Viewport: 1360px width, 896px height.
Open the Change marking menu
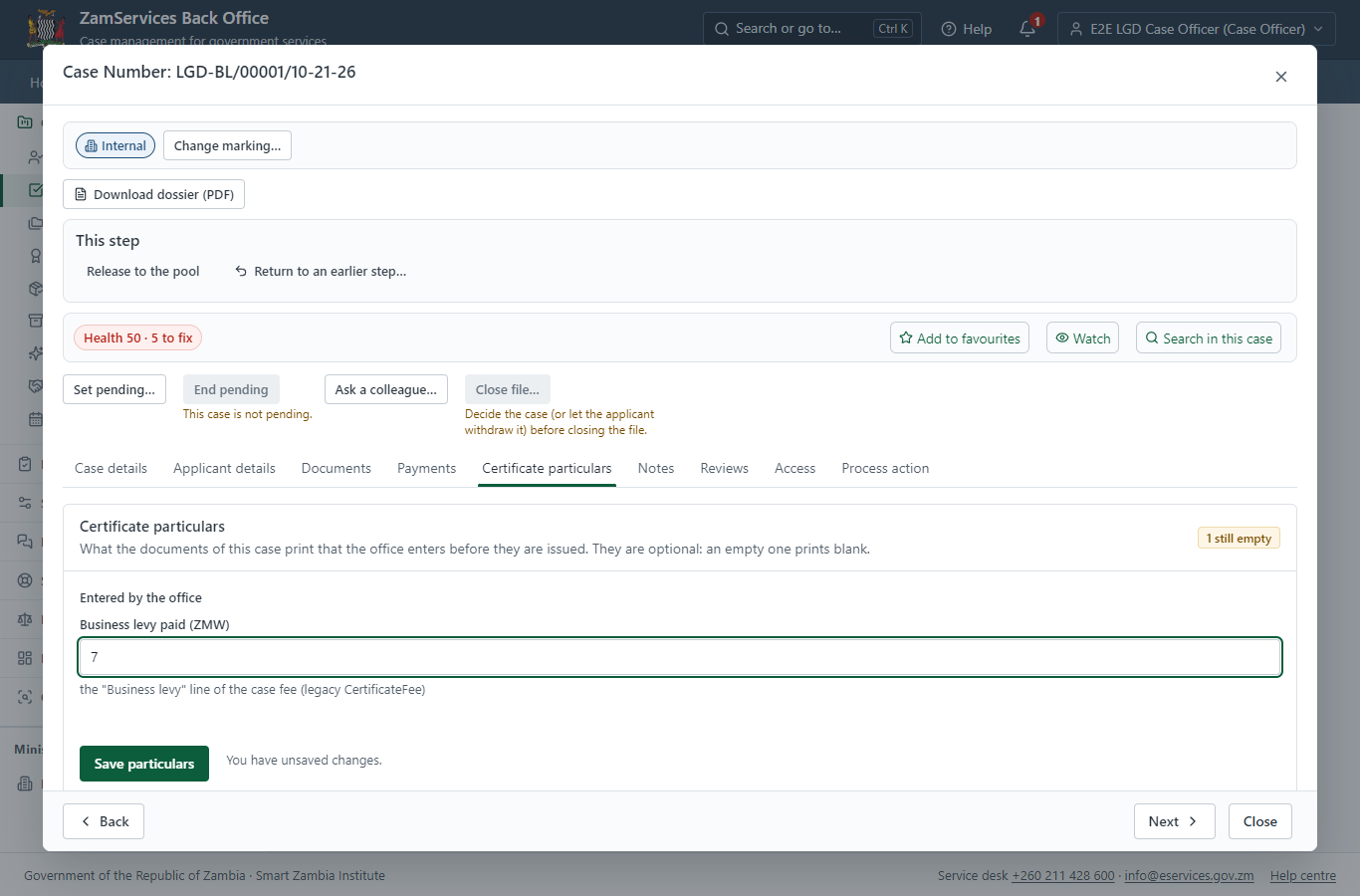click(227, 145)
